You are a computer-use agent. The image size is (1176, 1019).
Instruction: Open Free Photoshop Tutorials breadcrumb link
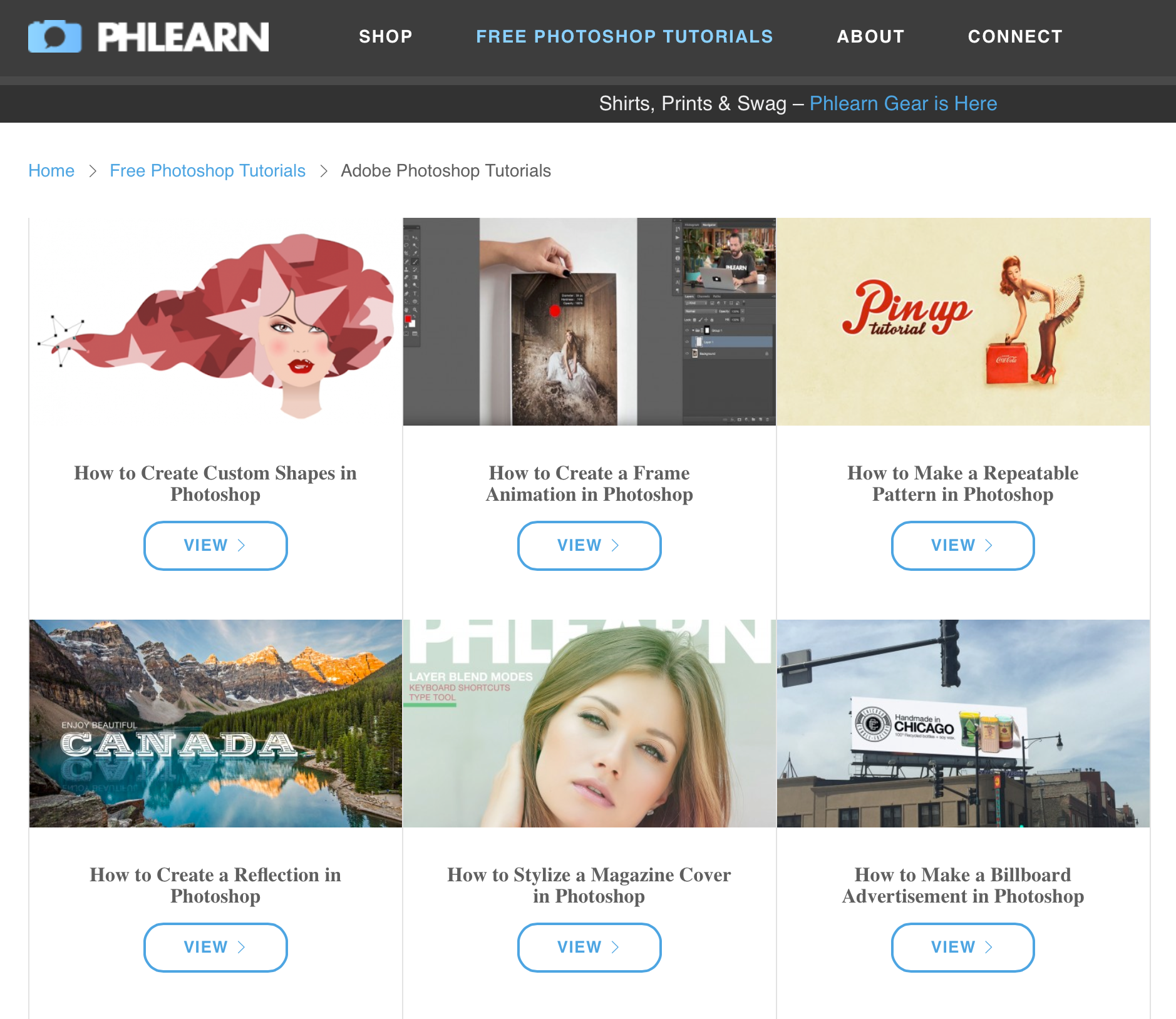point(207,171)
